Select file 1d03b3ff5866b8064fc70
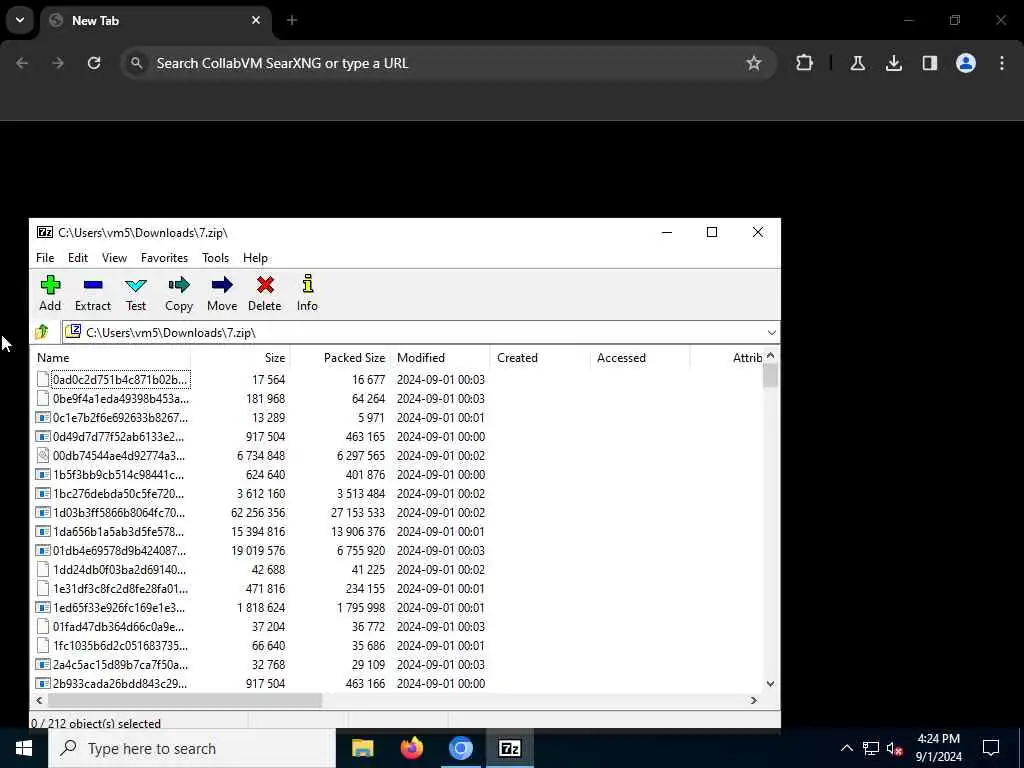1024x768 pixels. [x=119, y=513]
